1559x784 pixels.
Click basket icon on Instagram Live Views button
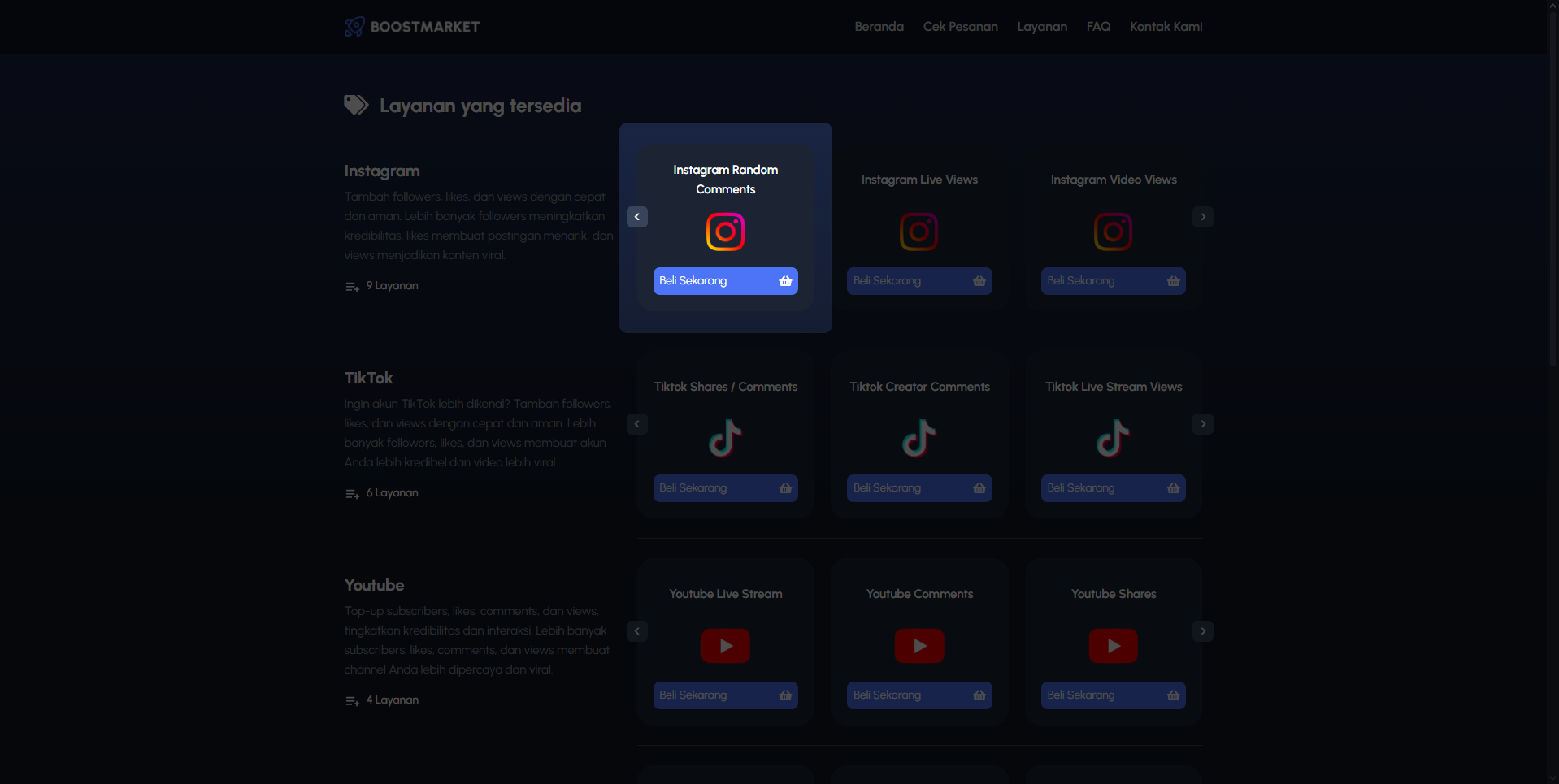pos(979,281)
